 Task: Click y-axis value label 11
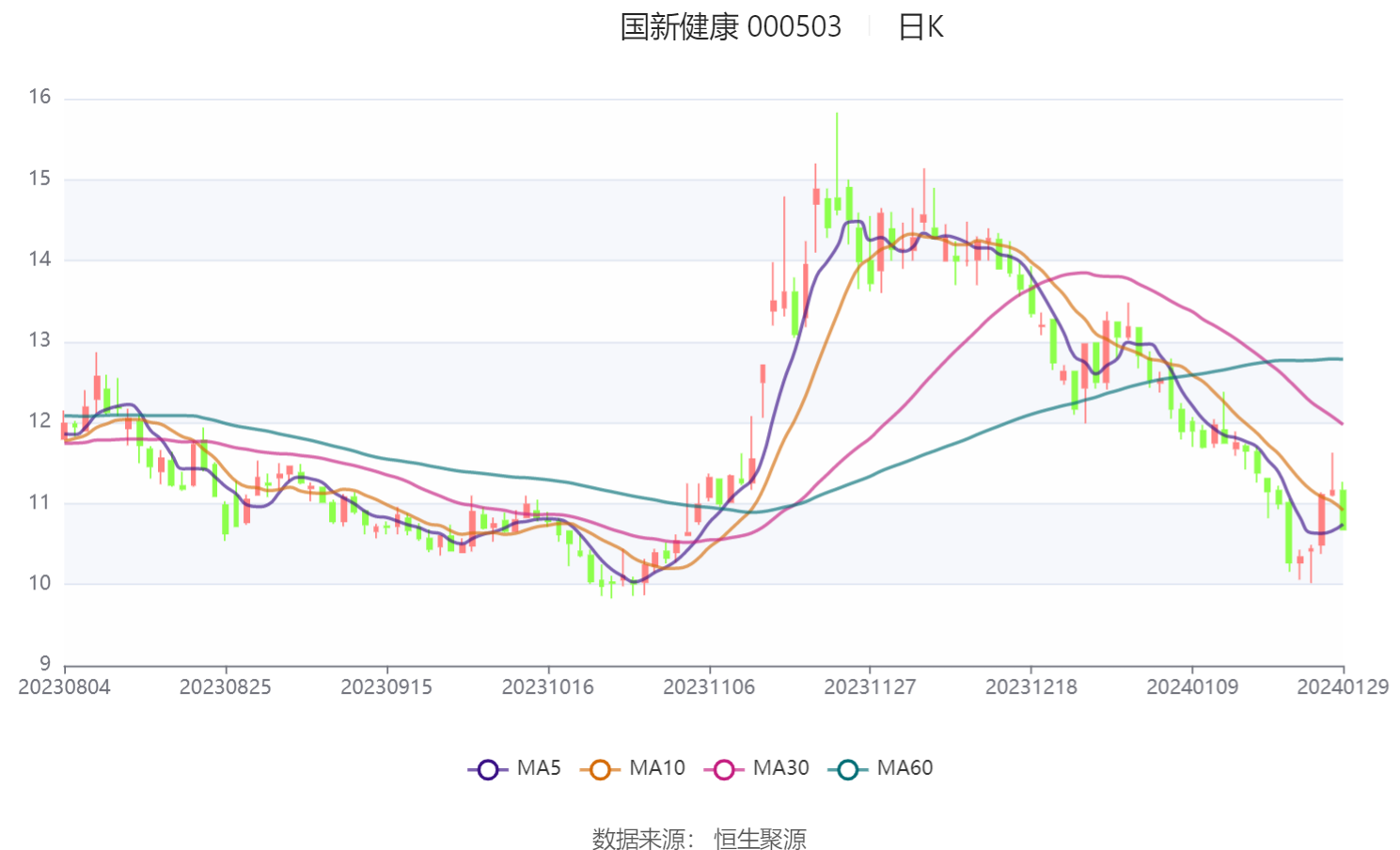(x=39, y=502)
